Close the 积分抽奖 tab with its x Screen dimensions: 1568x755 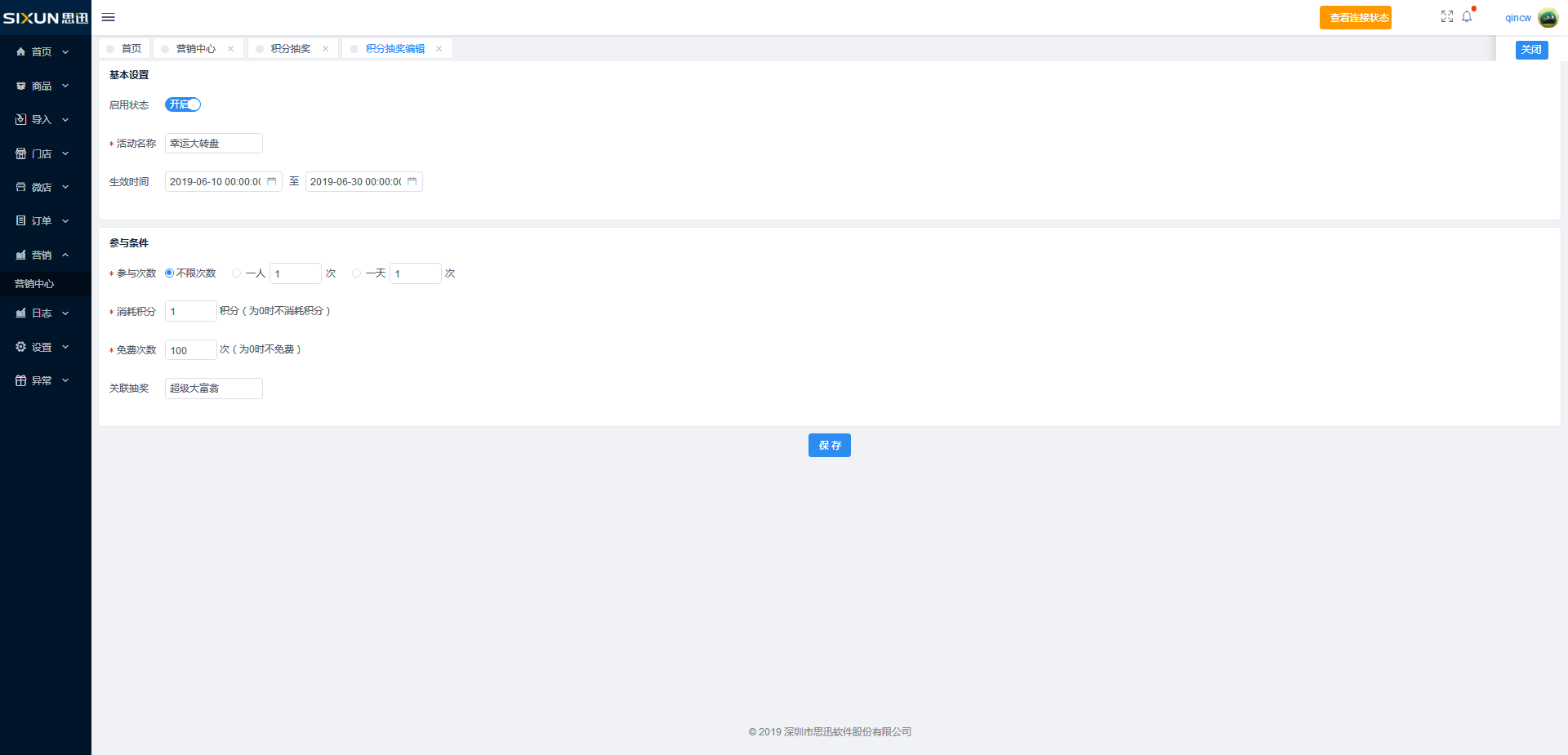click(325, 49)
